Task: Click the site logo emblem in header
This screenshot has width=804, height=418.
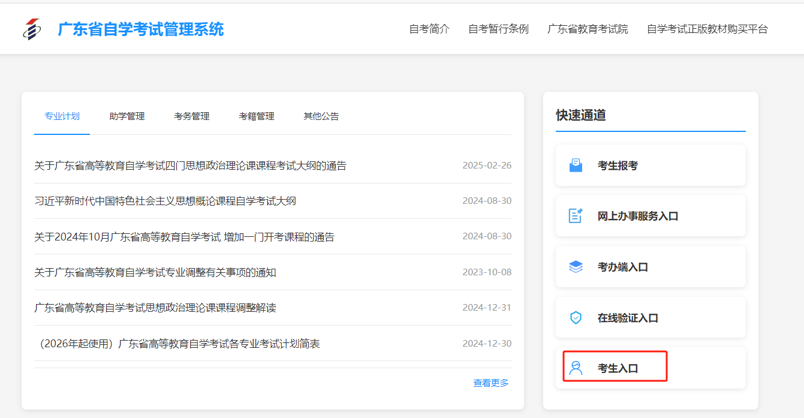Action: pos(32,29)
